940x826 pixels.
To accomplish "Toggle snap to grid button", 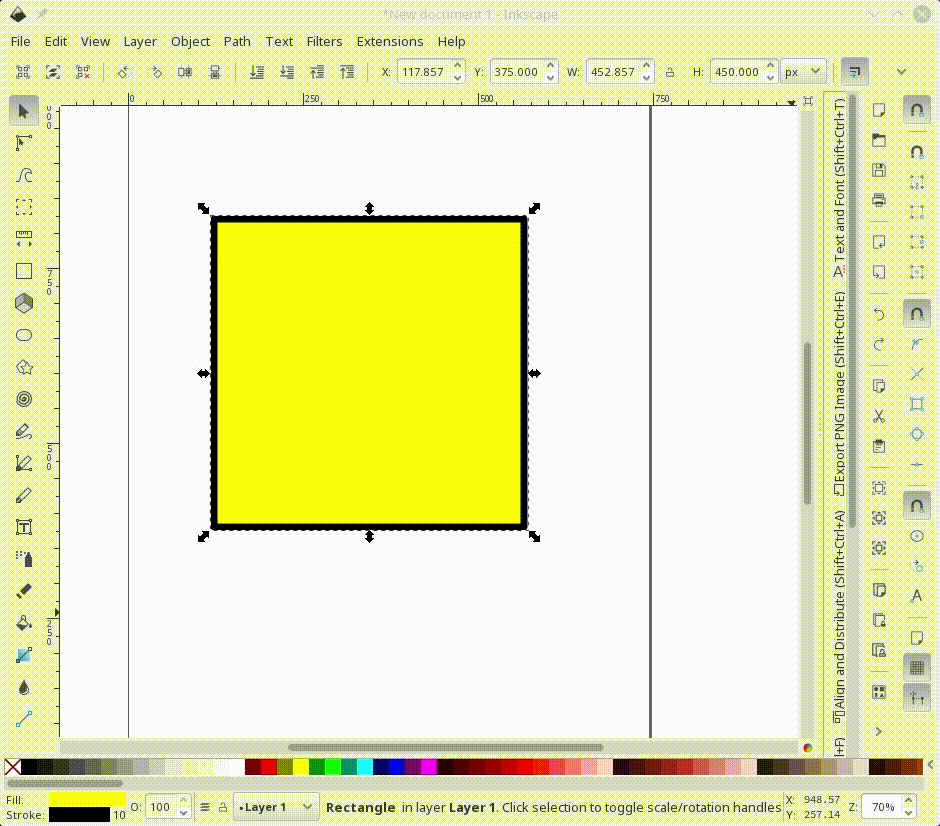I will tap(917, 667).
